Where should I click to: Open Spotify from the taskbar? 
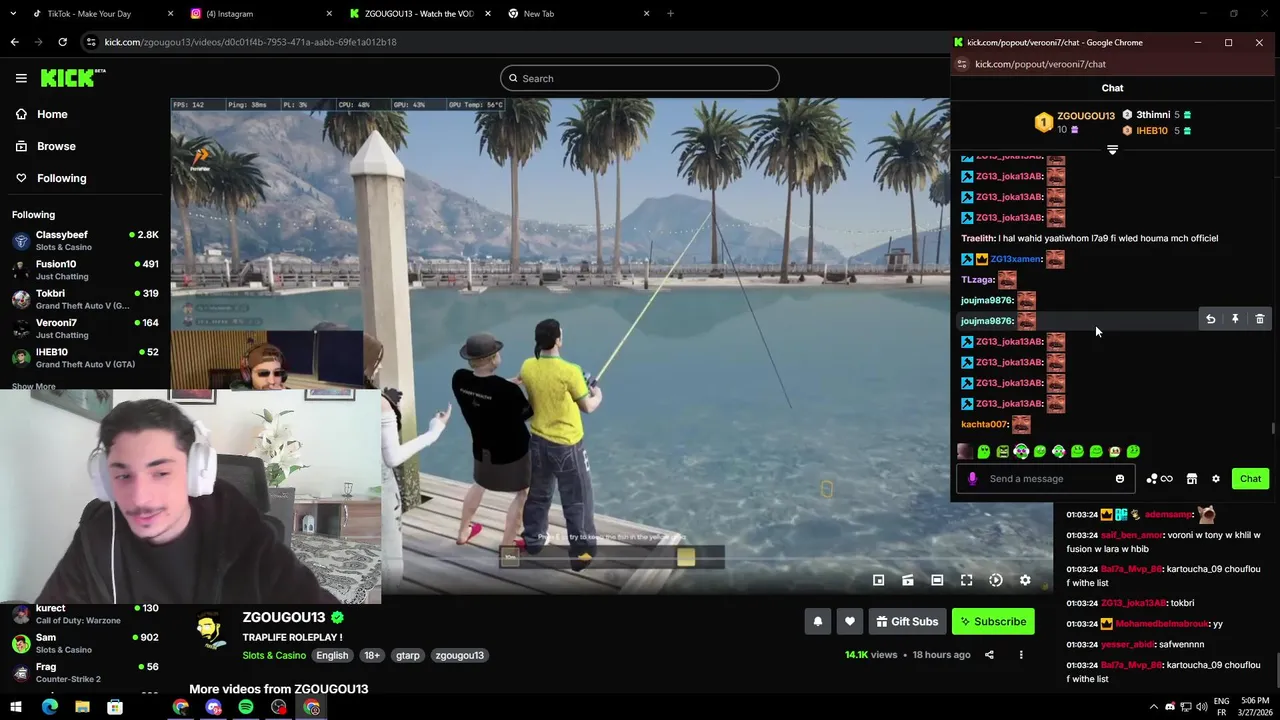[x=246, y=708]
